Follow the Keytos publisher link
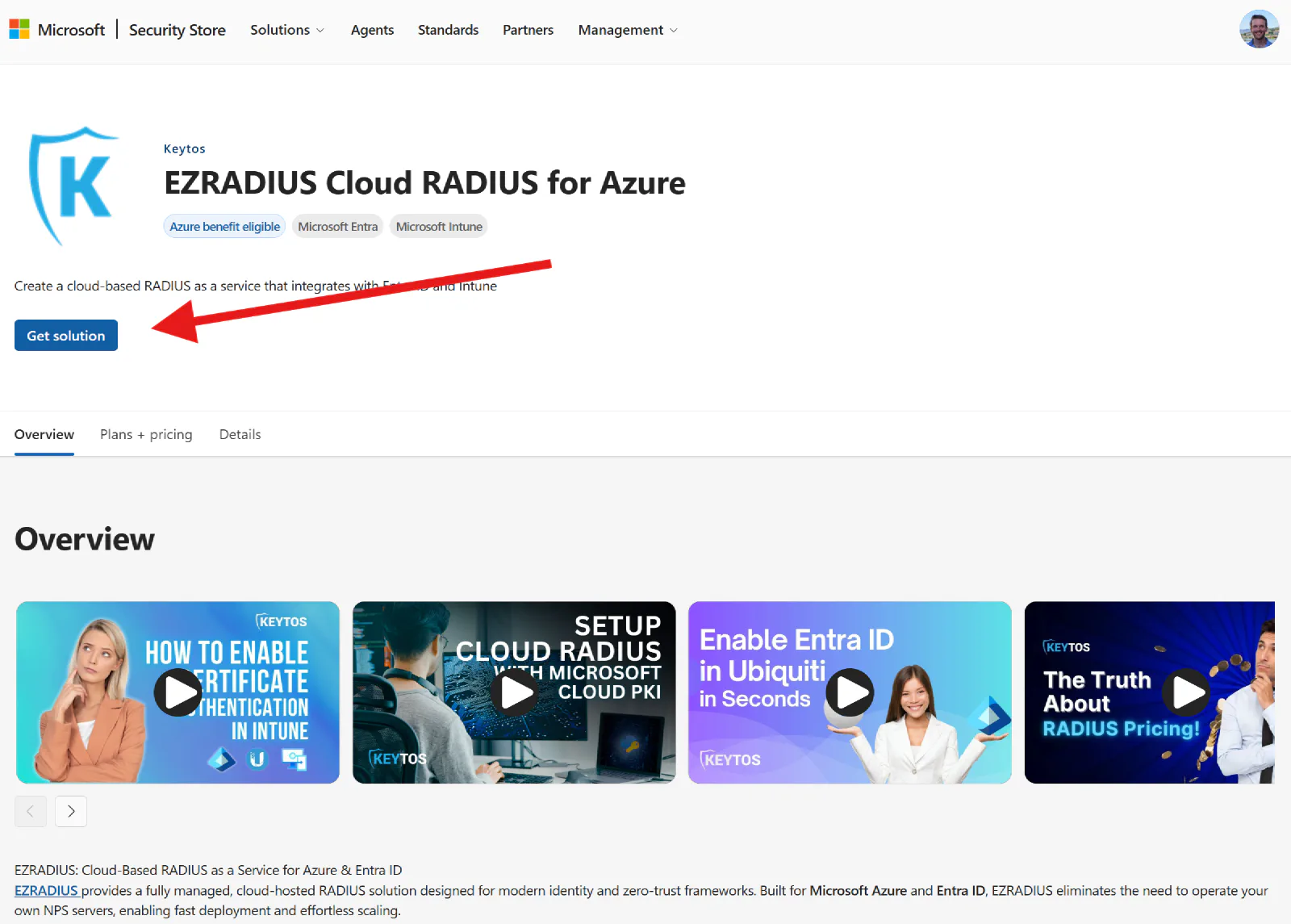 click(184, 148)
